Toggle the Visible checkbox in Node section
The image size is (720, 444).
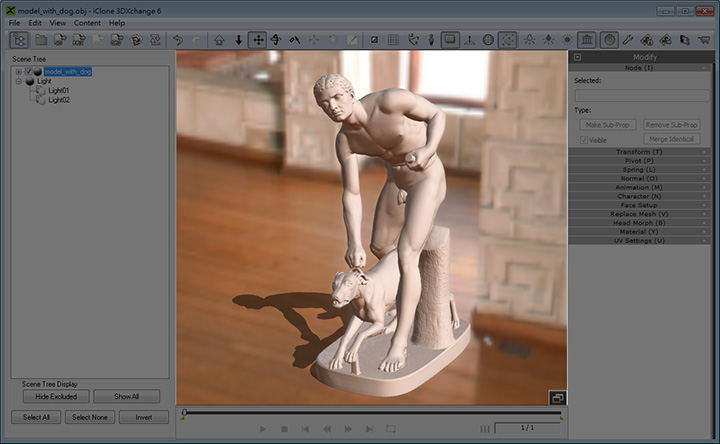pos(584,140)
